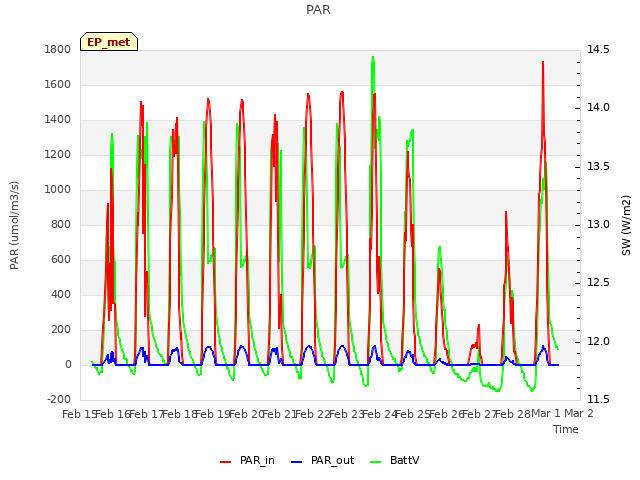Image resolution: width=640 pixels, height=480 pixels.
Task: Click the -200 left axis tick
Action: 59,400
